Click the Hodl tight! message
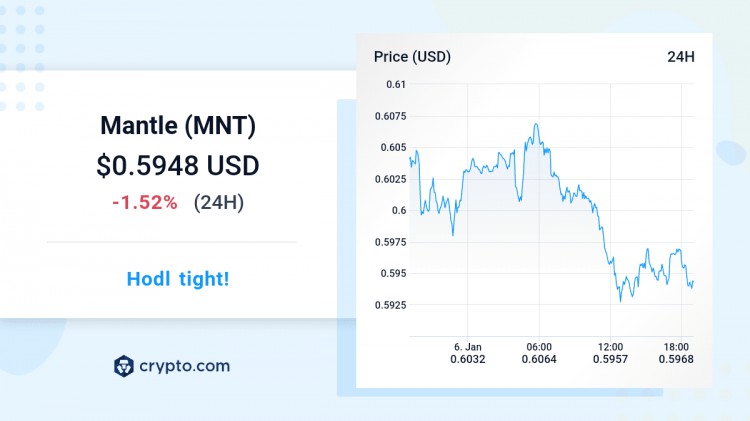 click(178, 279)
